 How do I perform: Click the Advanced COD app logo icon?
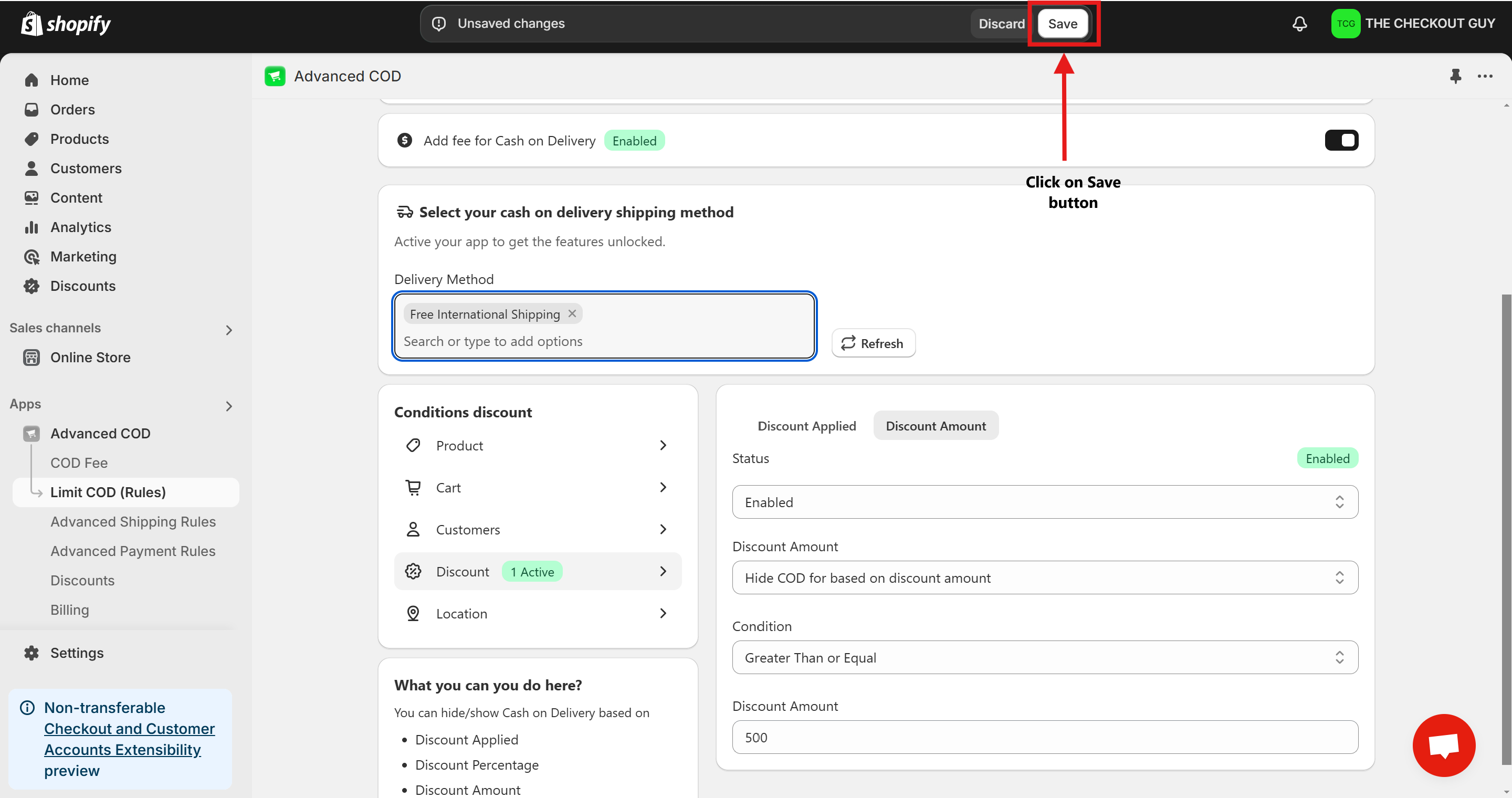[275, 76]
